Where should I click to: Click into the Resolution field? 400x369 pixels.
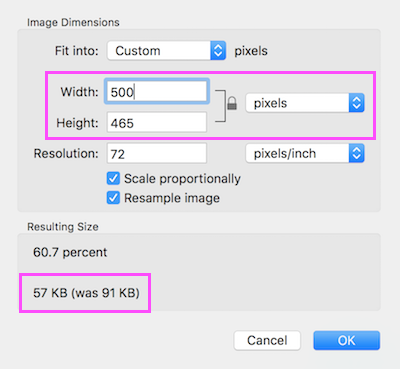157,153
